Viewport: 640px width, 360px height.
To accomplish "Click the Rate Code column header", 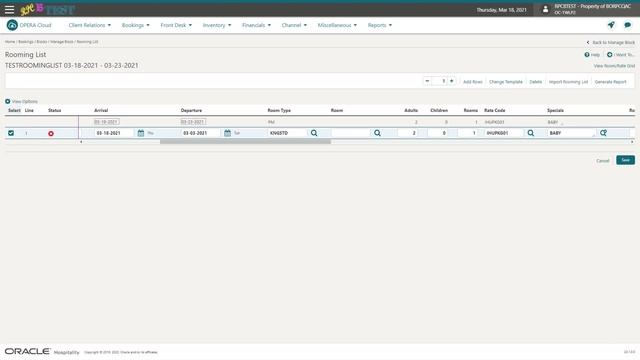I will coord(494,110).
